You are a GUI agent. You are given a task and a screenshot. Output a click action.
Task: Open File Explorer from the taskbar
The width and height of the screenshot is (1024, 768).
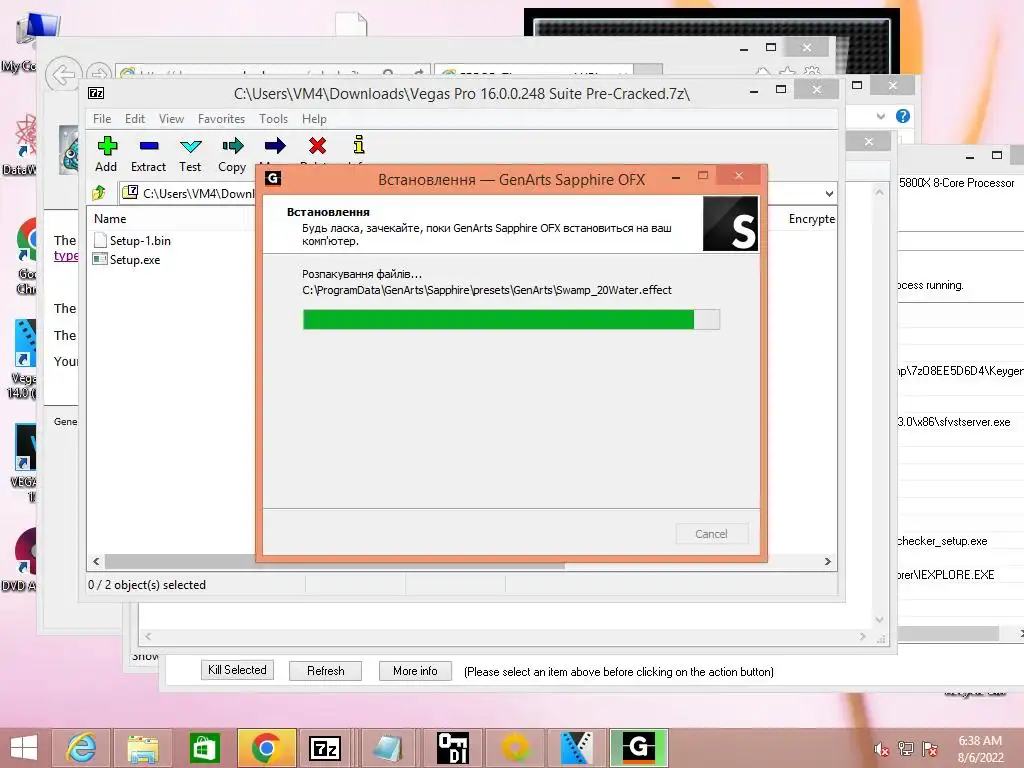tap(142, 748)
